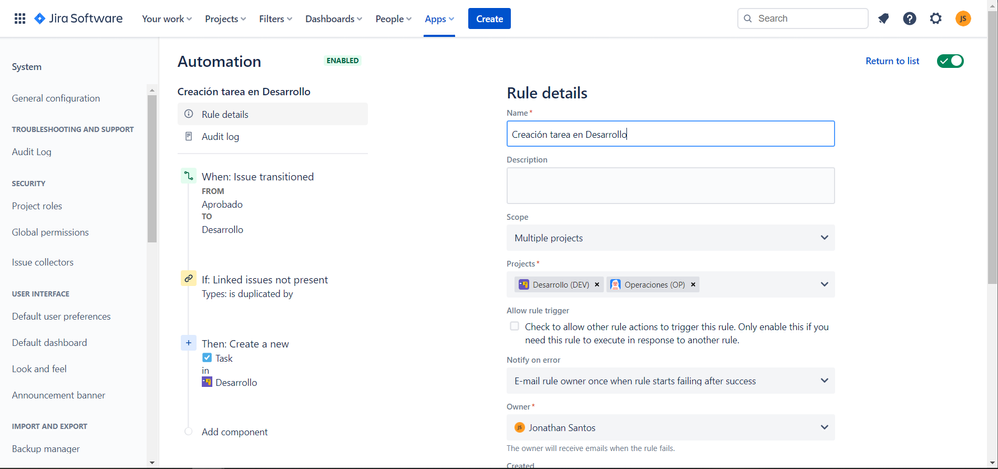Click the blue Create button
Image resolution: width=998 pixels, height=469 pixels.
[489, 18]
